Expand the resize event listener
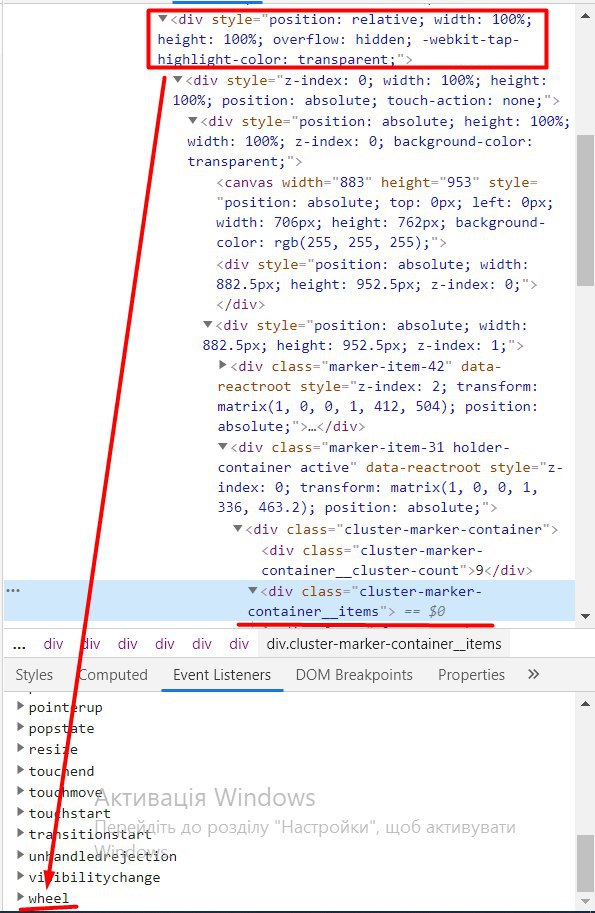 pyautogui.click(x=20, y=748)
